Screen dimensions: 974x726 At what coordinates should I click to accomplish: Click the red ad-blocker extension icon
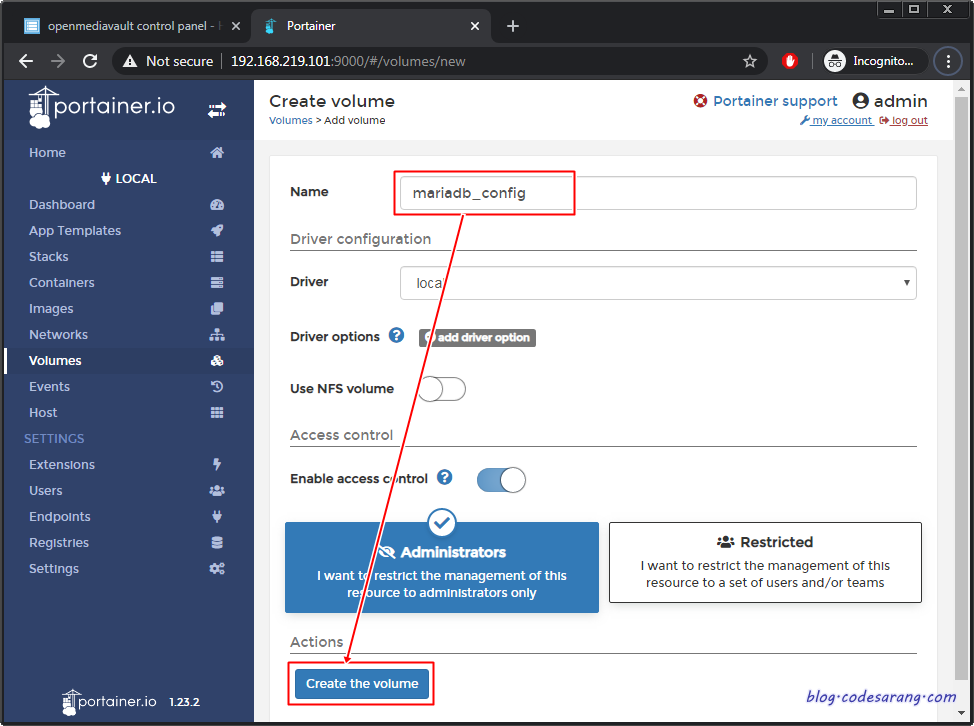click(x=790, y=61)
